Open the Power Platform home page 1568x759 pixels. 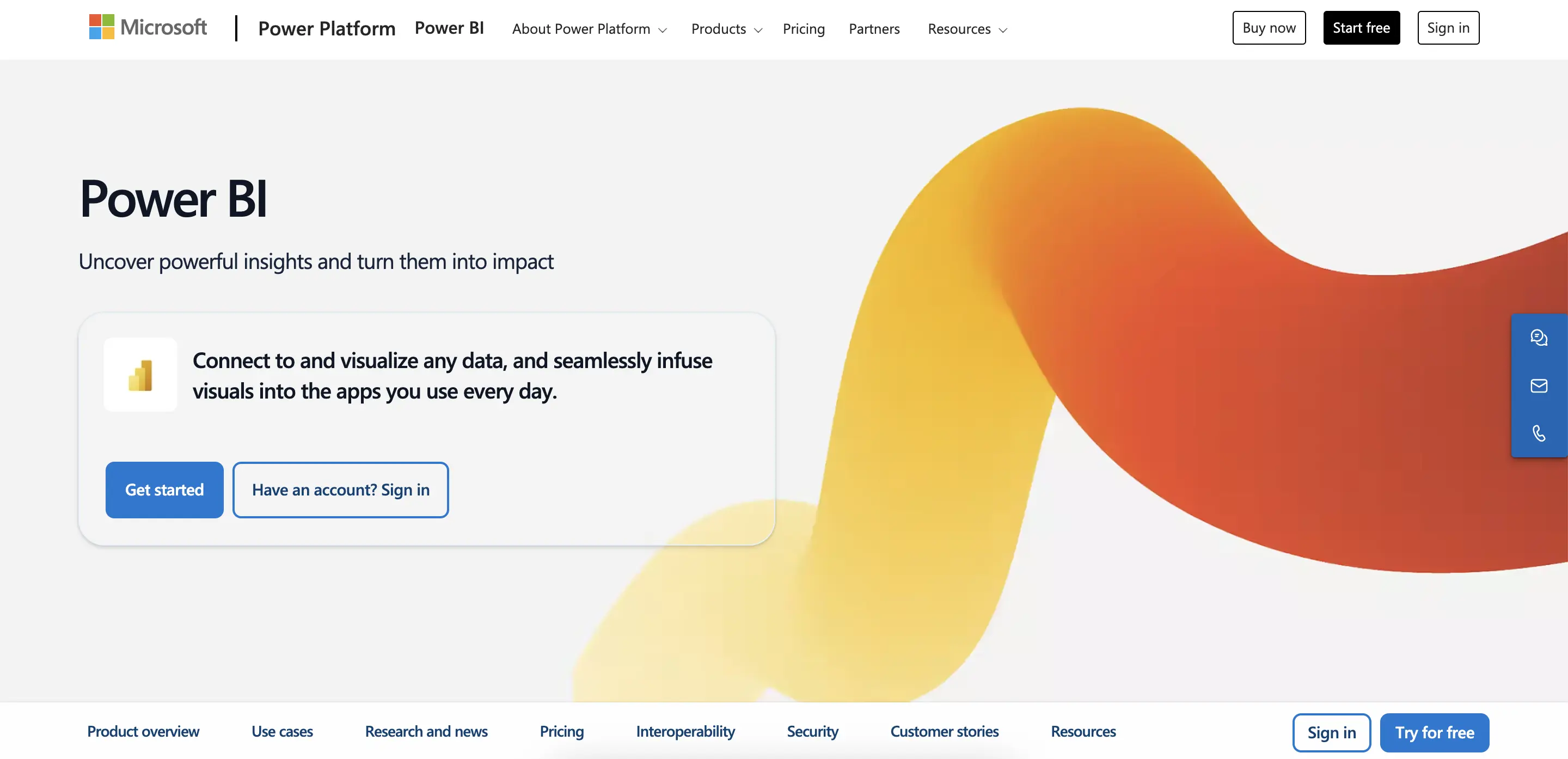[x=326, y=28]
